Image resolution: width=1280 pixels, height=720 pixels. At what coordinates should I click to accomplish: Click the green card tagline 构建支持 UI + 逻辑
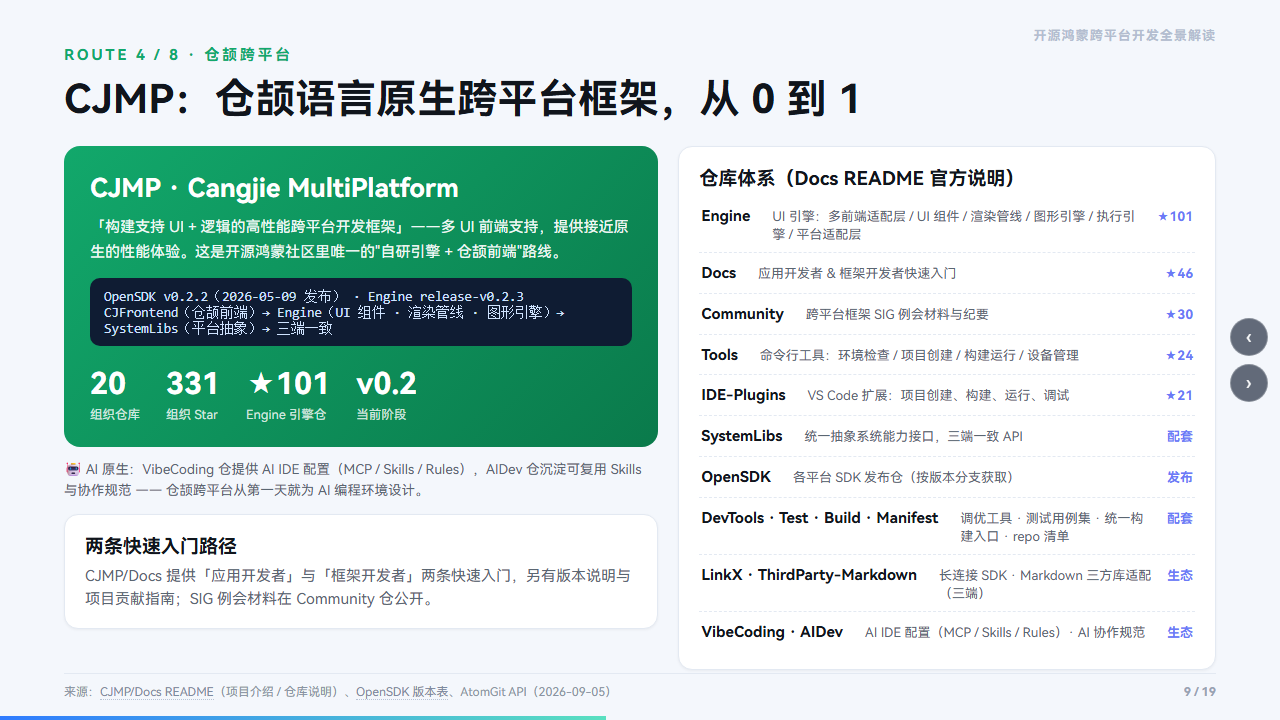pos(360,239)
